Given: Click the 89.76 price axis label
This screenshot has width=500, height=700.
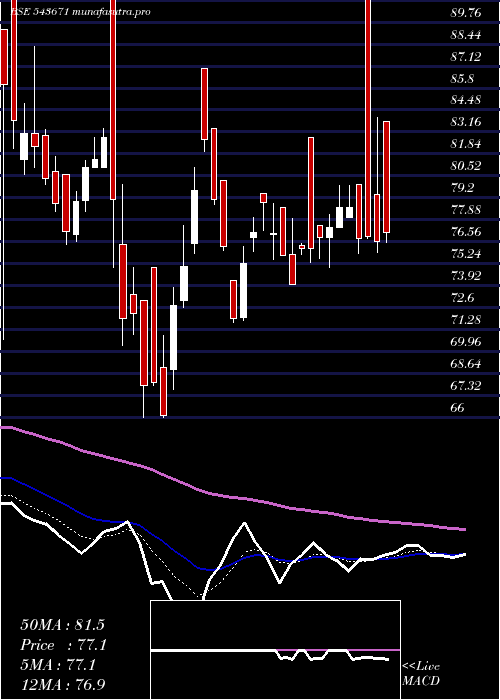Looking at the screenshot, I should point(466,13).
